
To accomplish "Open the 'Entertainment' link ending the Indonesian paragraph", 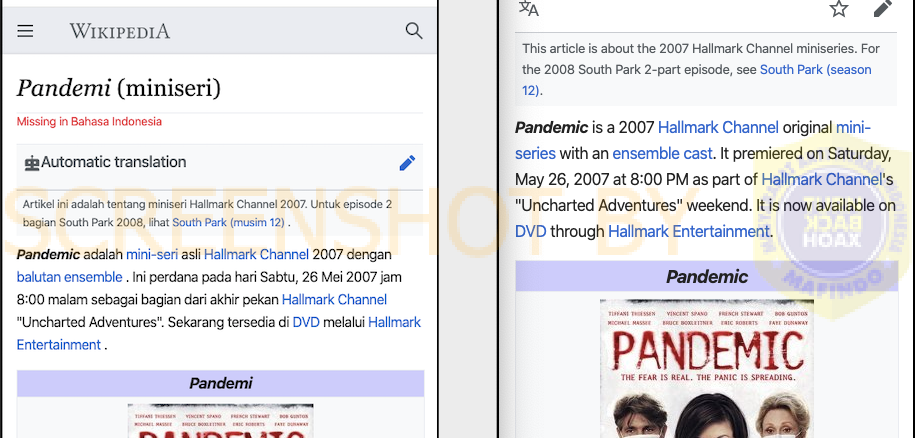I will (58, 345).
